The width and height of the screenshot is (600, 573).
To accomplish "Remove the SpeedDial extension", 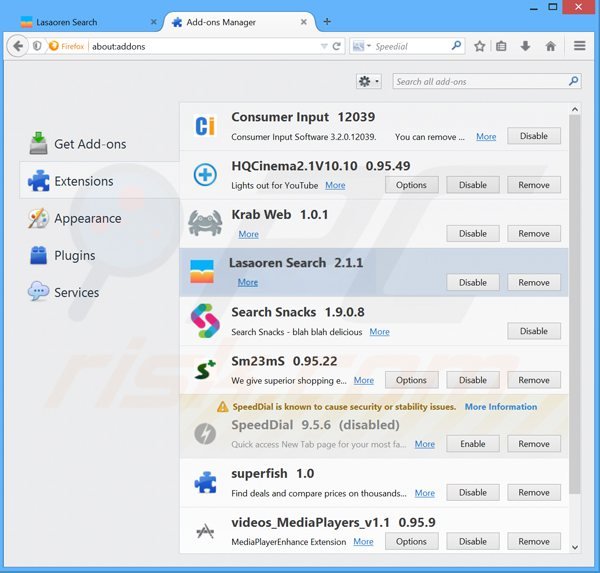I will point(534,444).
